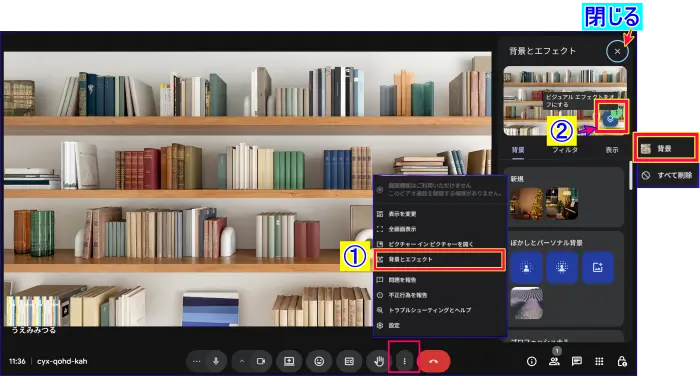The width and height of the screenshot is (700, 376).
Task: Click the participant name うえみみつる
Action: click(33, 330)
